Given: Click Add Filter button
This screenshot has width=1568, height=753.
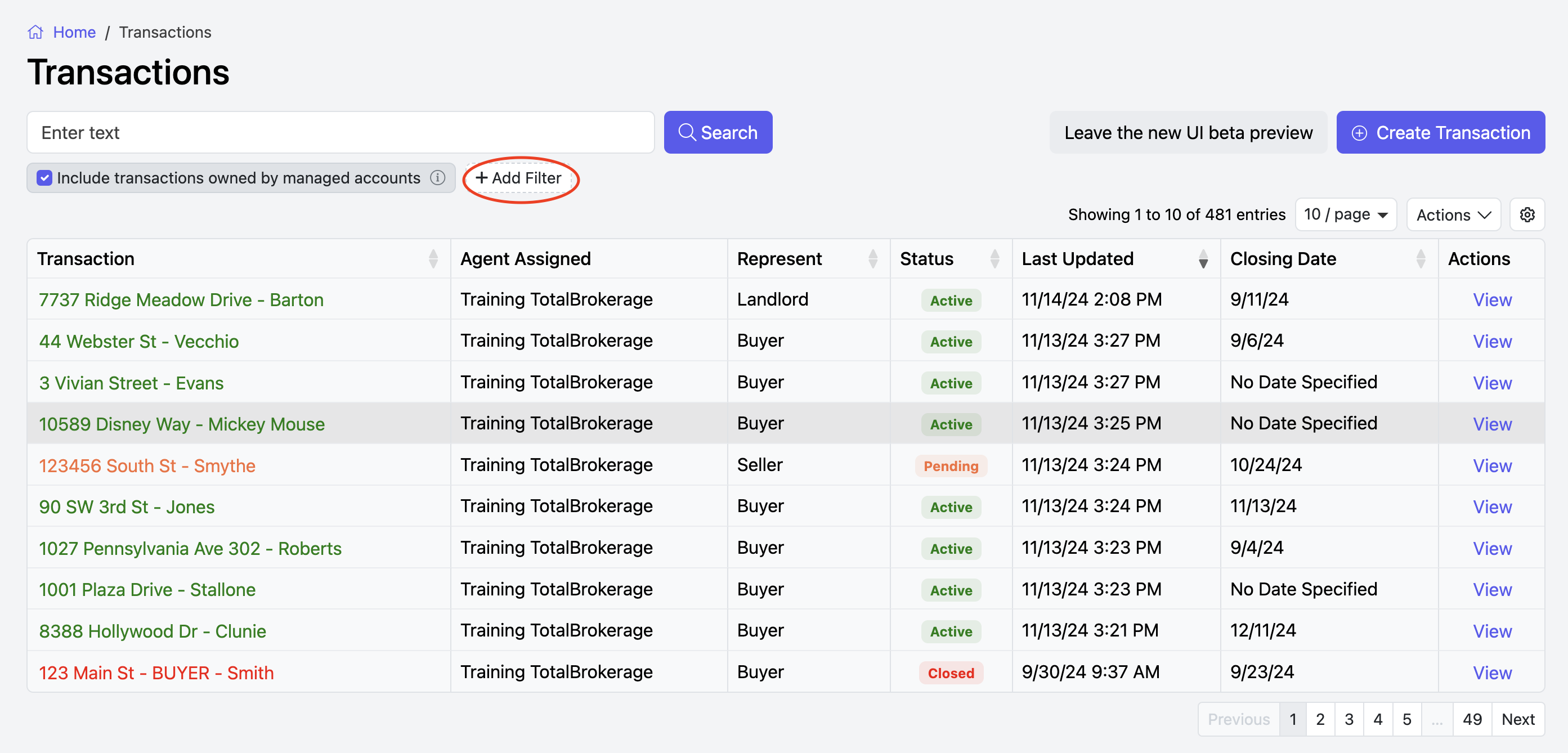Looking at the screenshot, I should pos(518,178).
